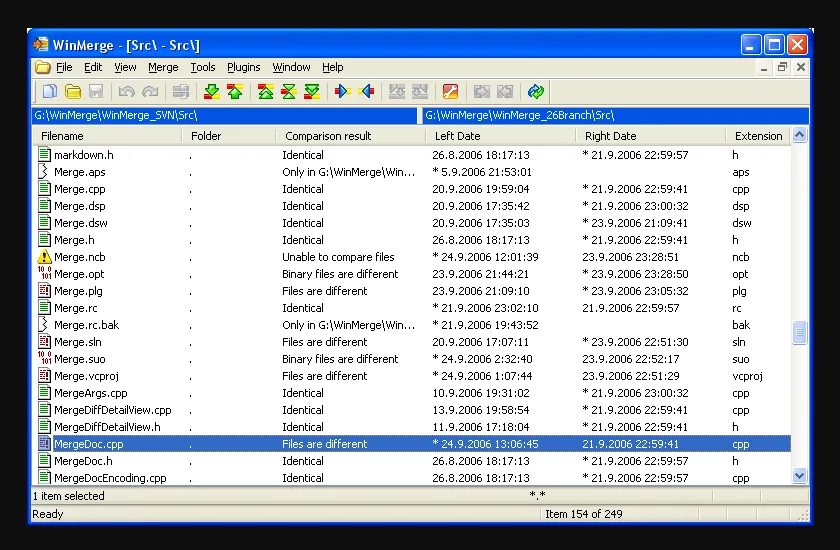Open the View menu
The image size is (840, 550).
tap(125, 67)
